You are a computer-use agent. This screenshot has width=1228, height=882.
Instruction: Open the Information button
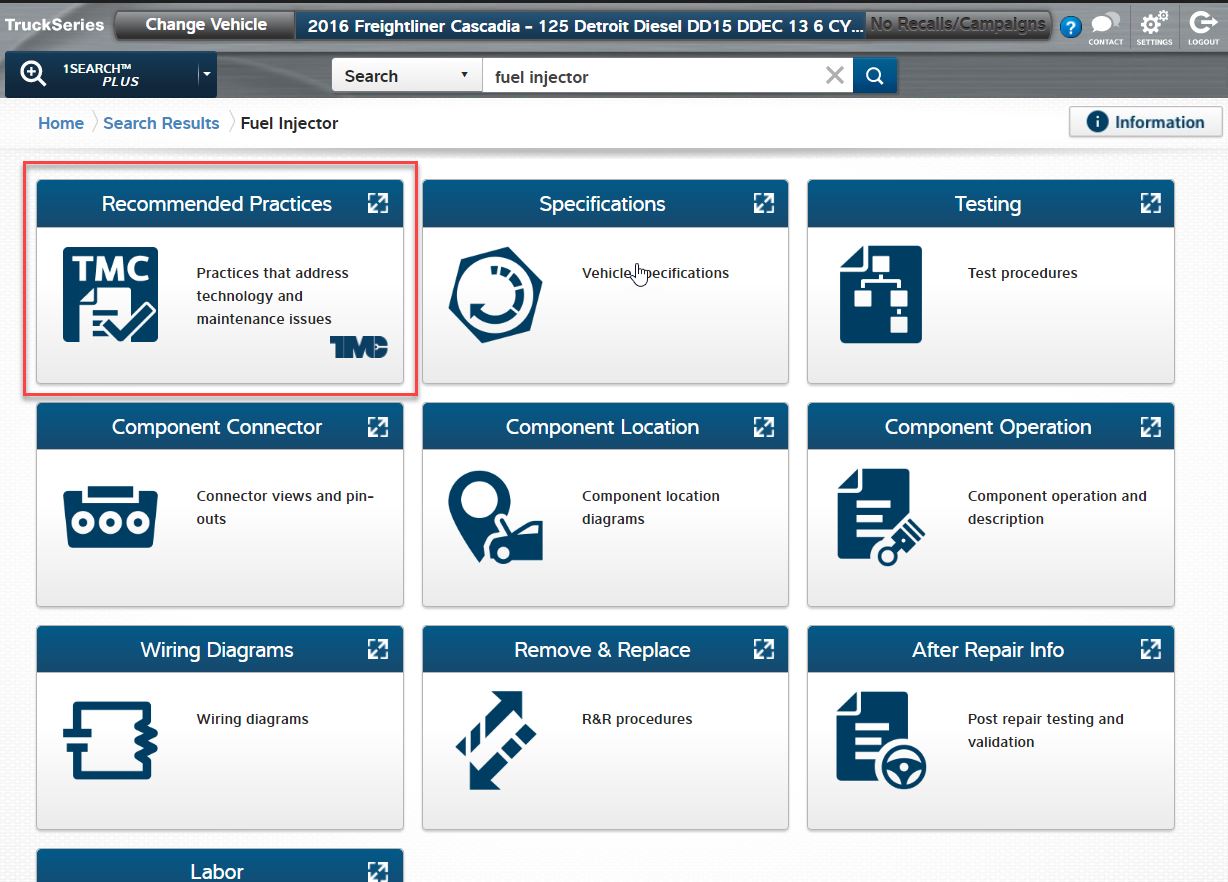pos(1145,122)
